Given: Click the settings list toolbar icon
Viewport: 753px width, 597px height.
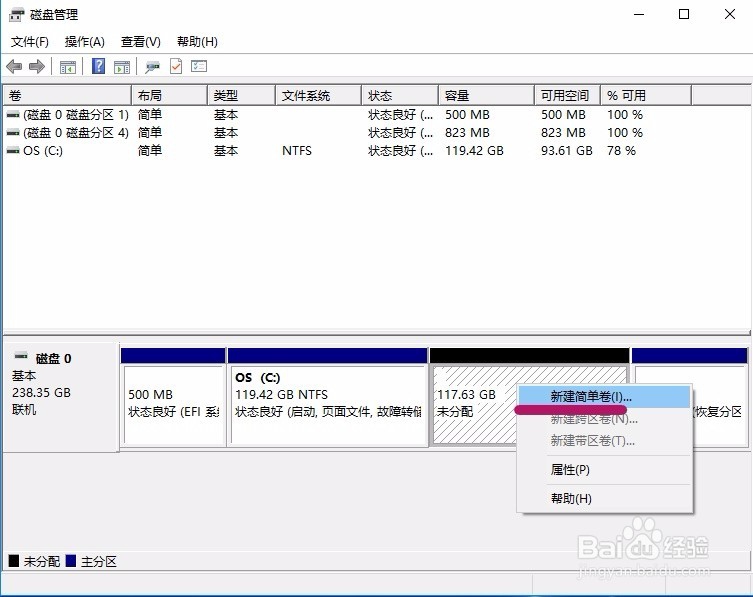Looking at the screenshot, I should pyautogui.click(x=199, y=66).
